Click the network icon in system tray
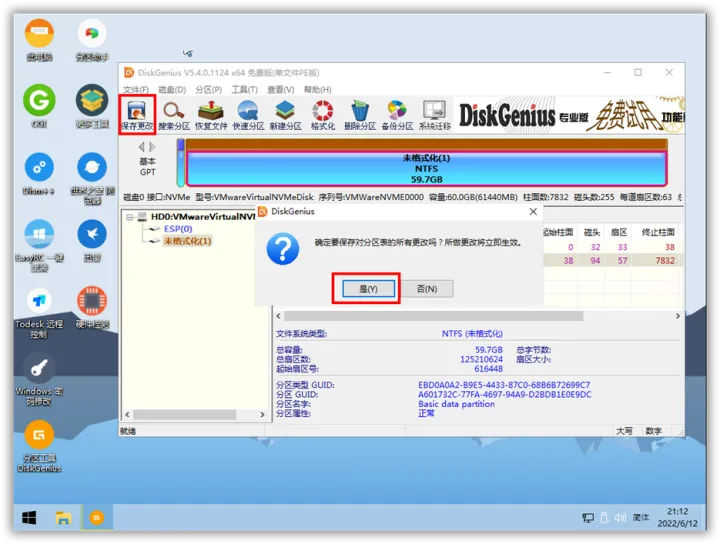720x544 pixels. (588, 518)
